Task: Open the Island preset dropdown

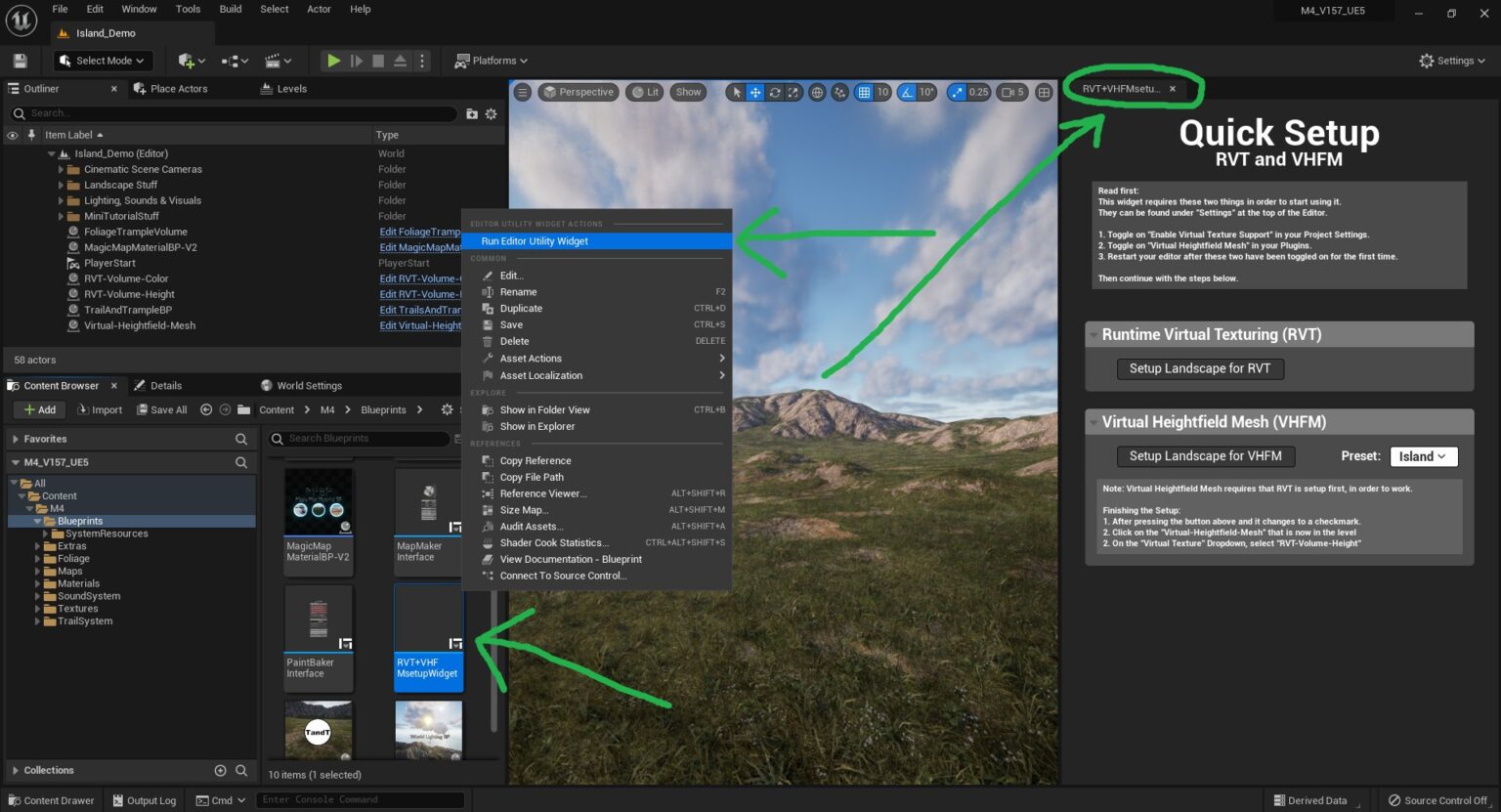Action: tap(1423, 455)
